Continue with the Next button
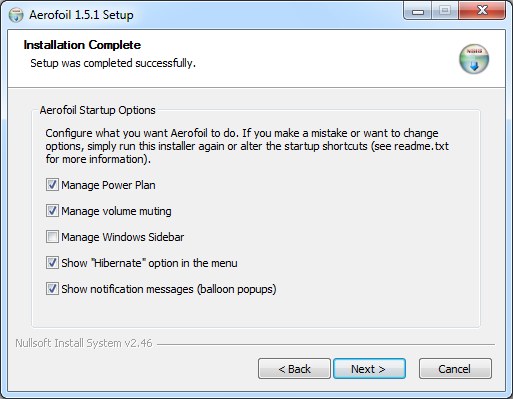The width and height of the screenshot is (513, 399). click(x=369, y=369)
